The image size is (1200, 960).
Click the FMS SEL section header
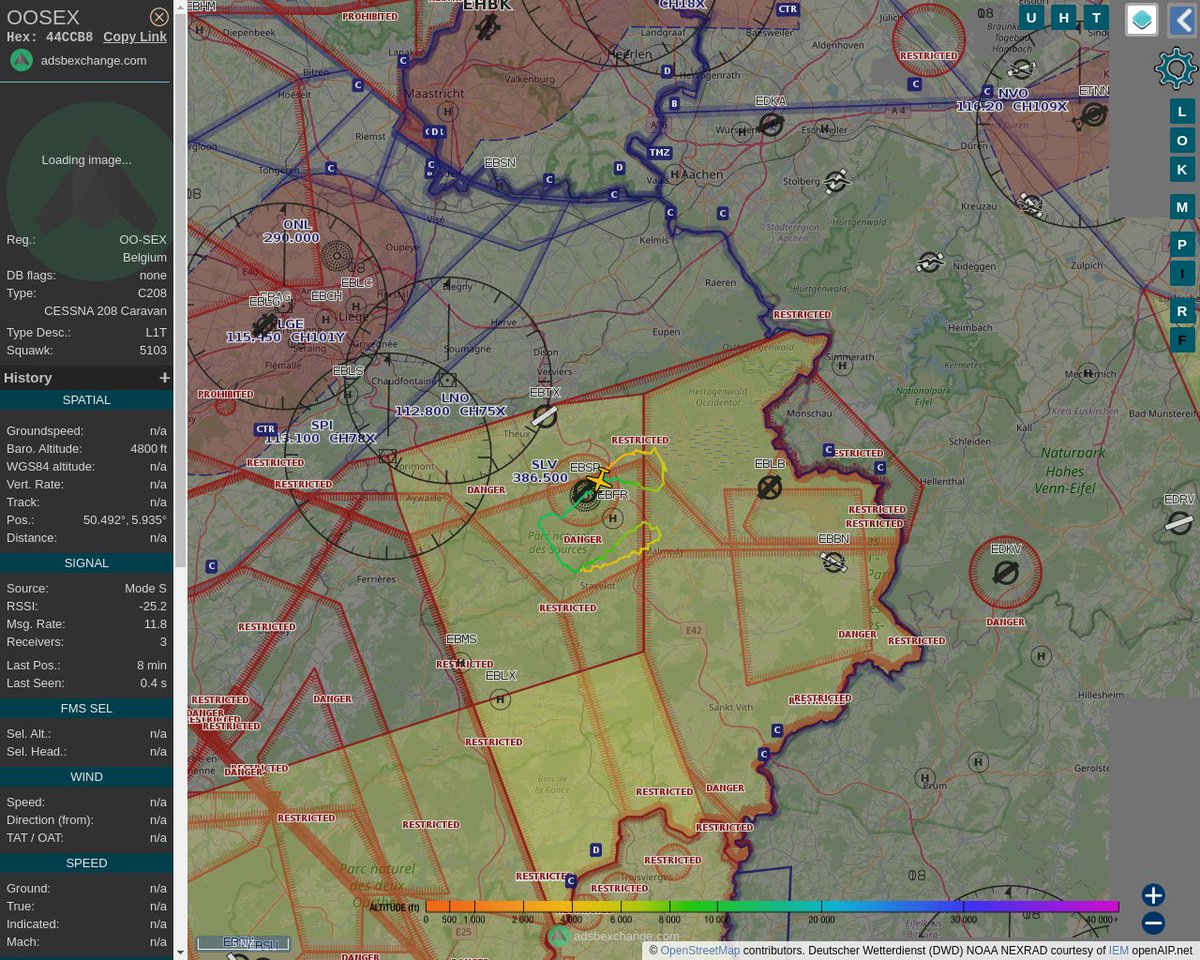pos(86,708)
